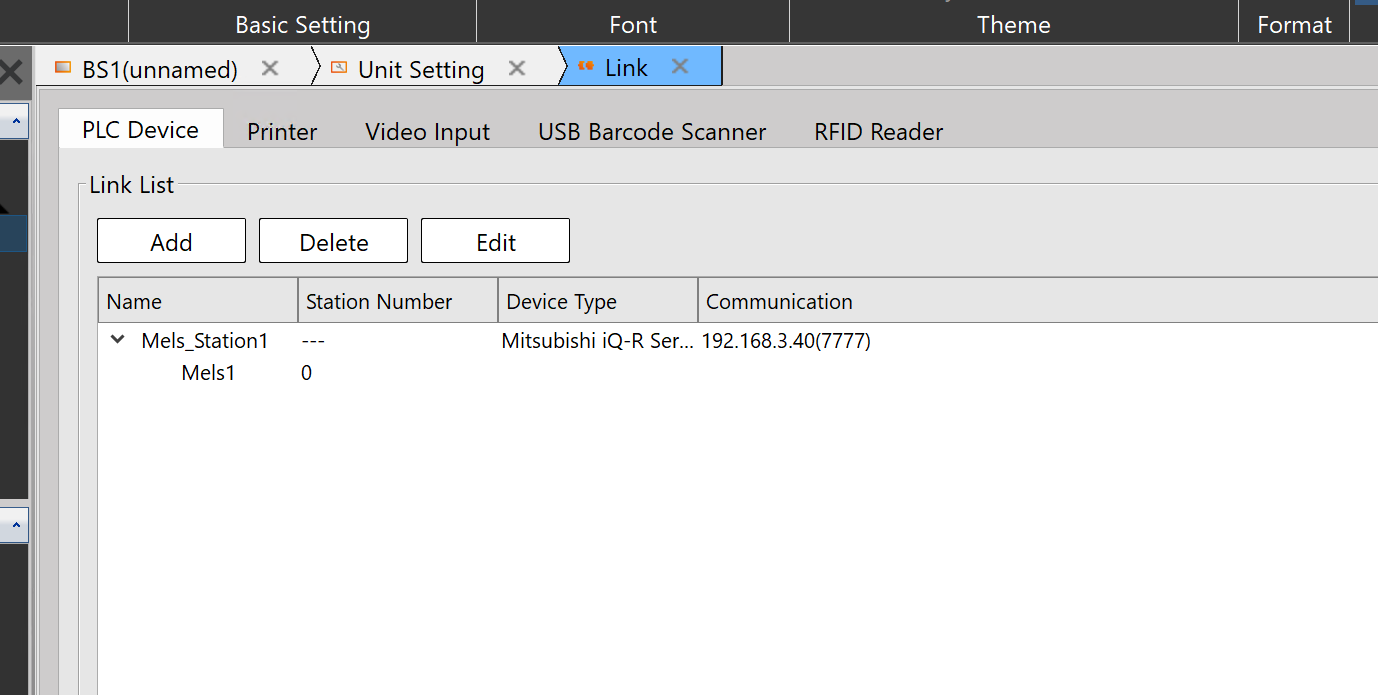Show the RFID Reader tab
This screenshot has width=1378, height=695.
[878, 132]
